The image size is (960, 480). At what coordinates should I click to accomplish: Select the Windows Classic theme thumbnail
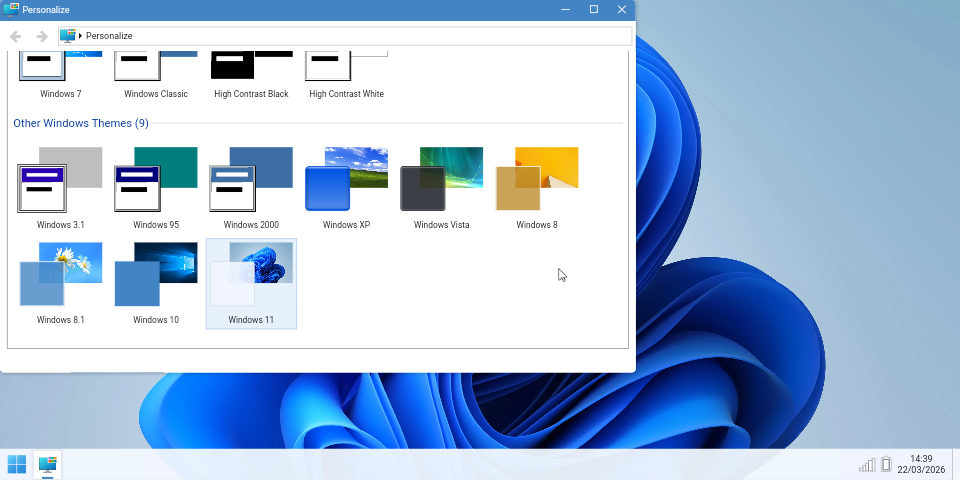156,66
